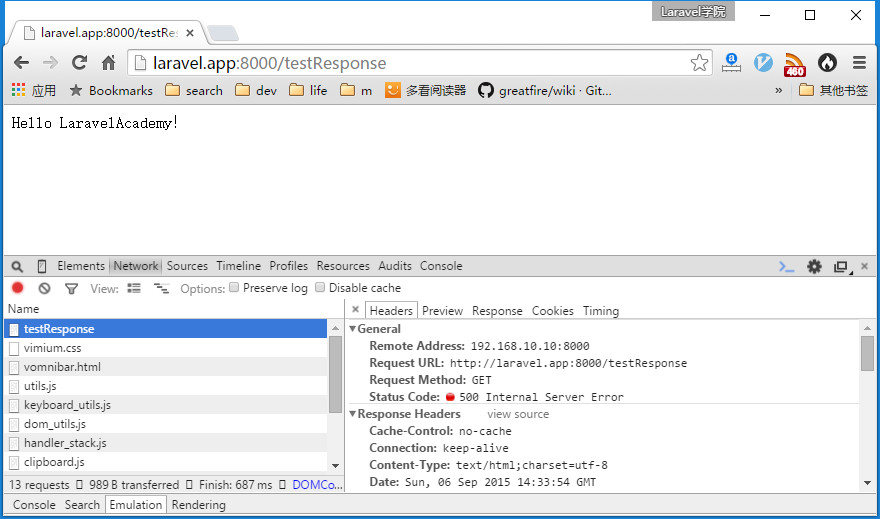
Task: Change DevTools dock side icon
Action: [841, 267]
